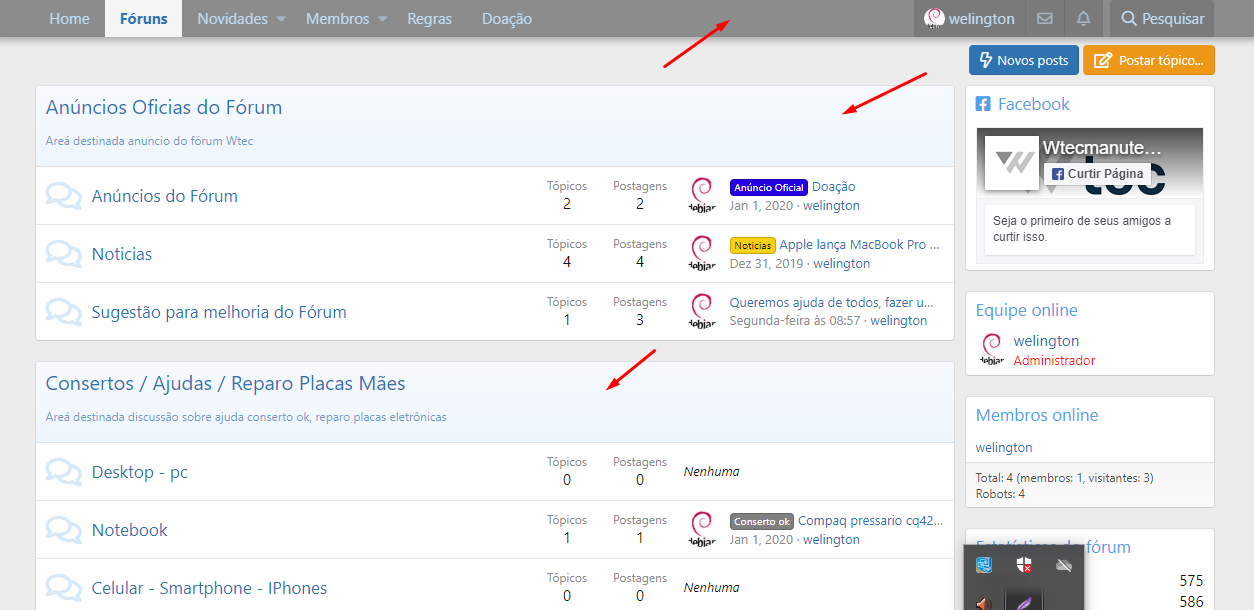Click the Anúncios do Fórum speech bubble icon

click(x=64, y=196)
